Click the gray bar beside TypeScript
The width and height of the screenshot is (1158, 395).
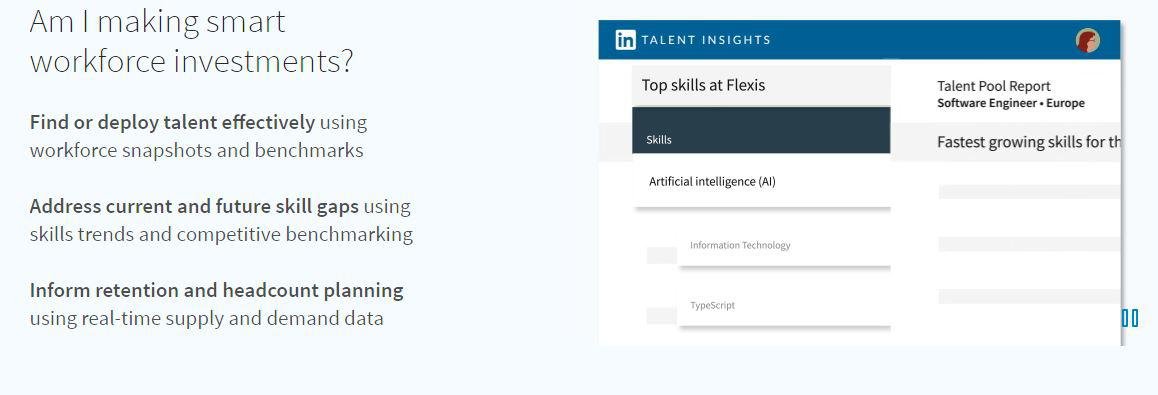pyautogui.click(x=662, y=316)
